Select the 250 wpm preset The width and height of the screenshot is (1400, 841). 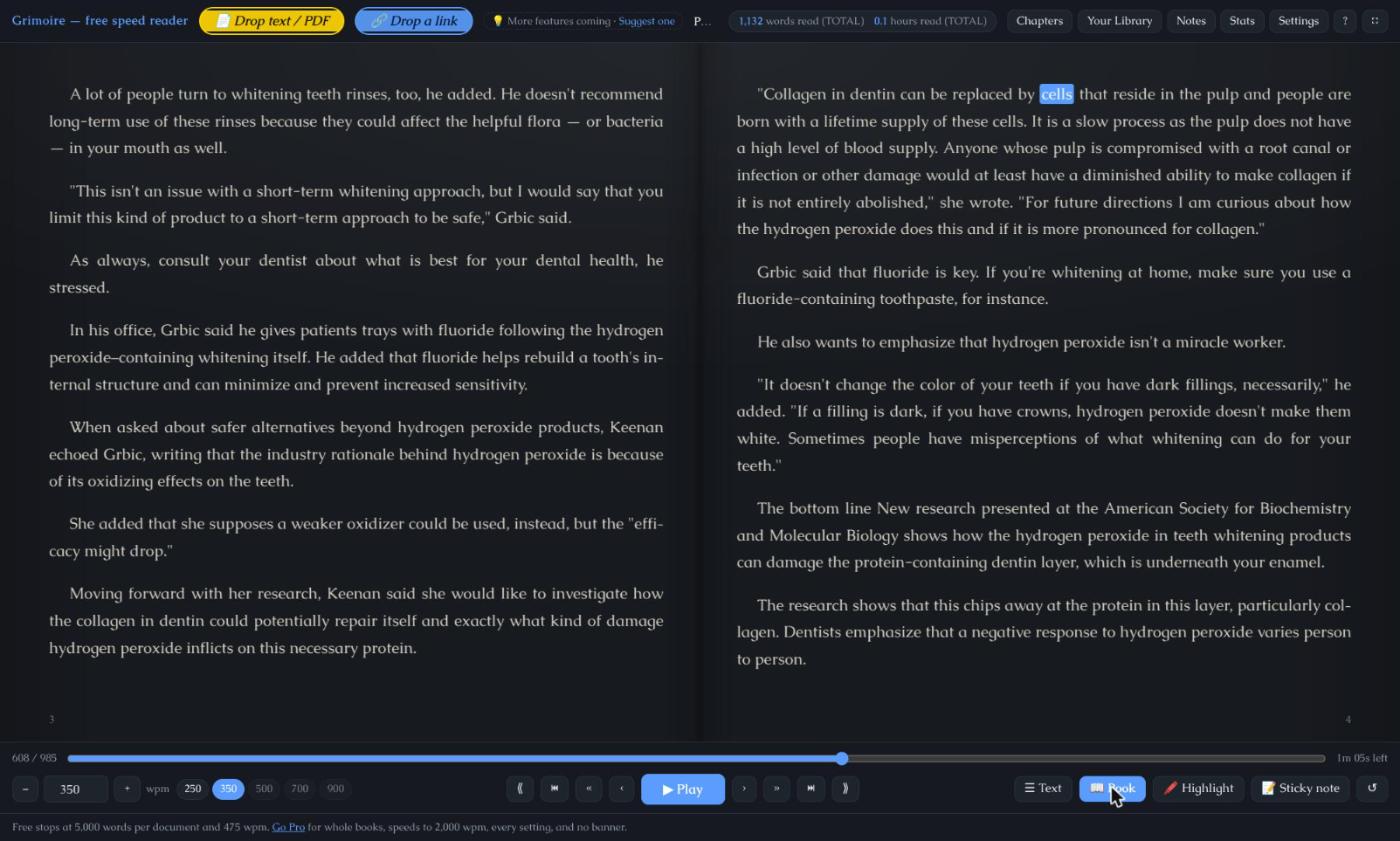click(x=193, y=789)
